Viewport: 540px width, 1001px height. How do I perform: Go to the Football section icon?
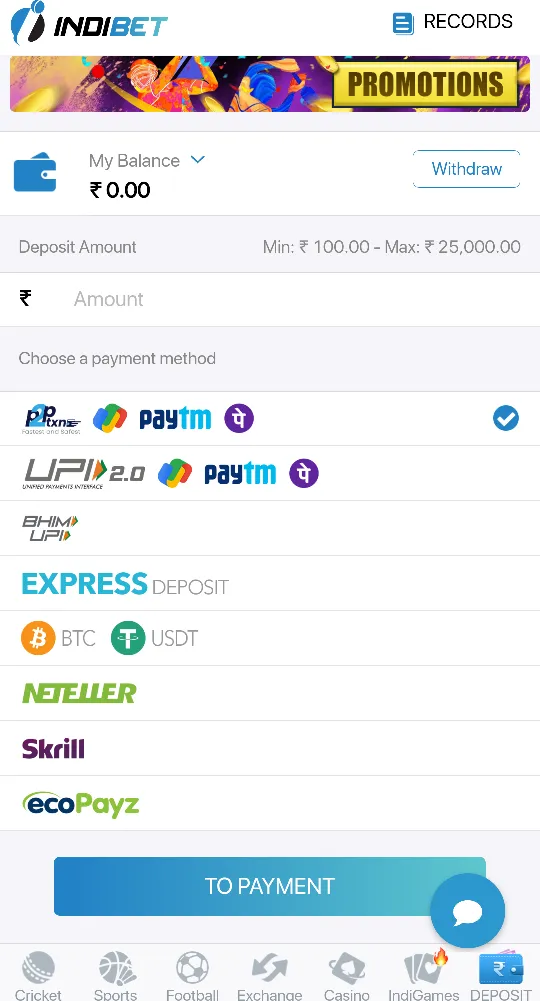coord(192,968)
